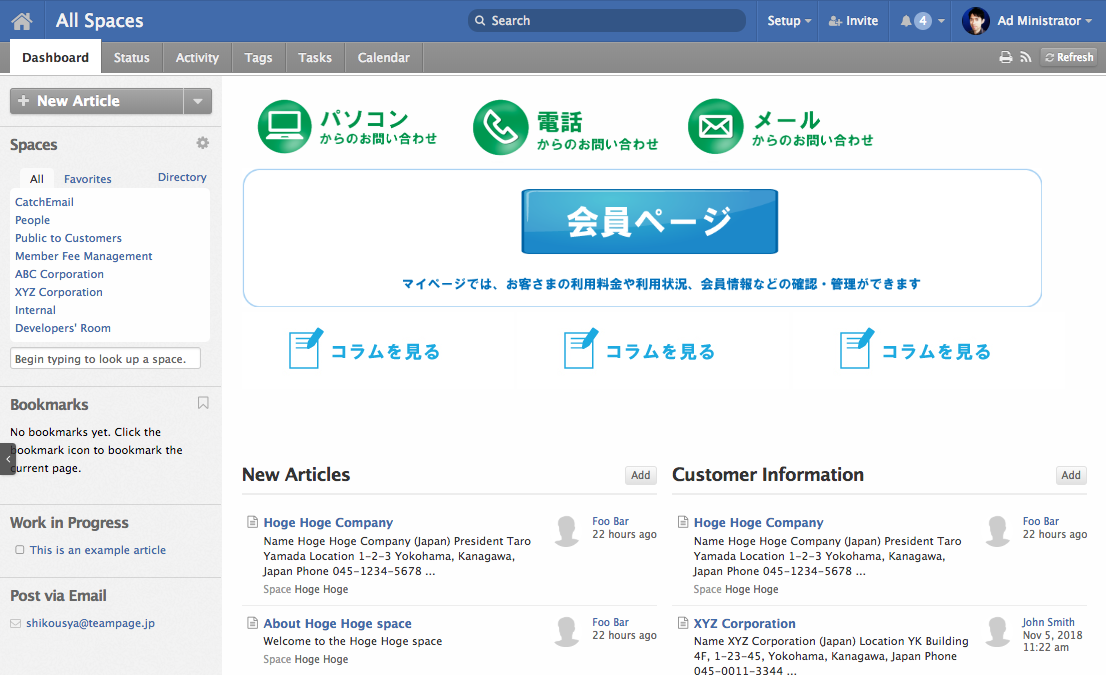Open the RSS feed icon
The width and height of the screenshot is (1106, 675).
tap(1025, 58)
